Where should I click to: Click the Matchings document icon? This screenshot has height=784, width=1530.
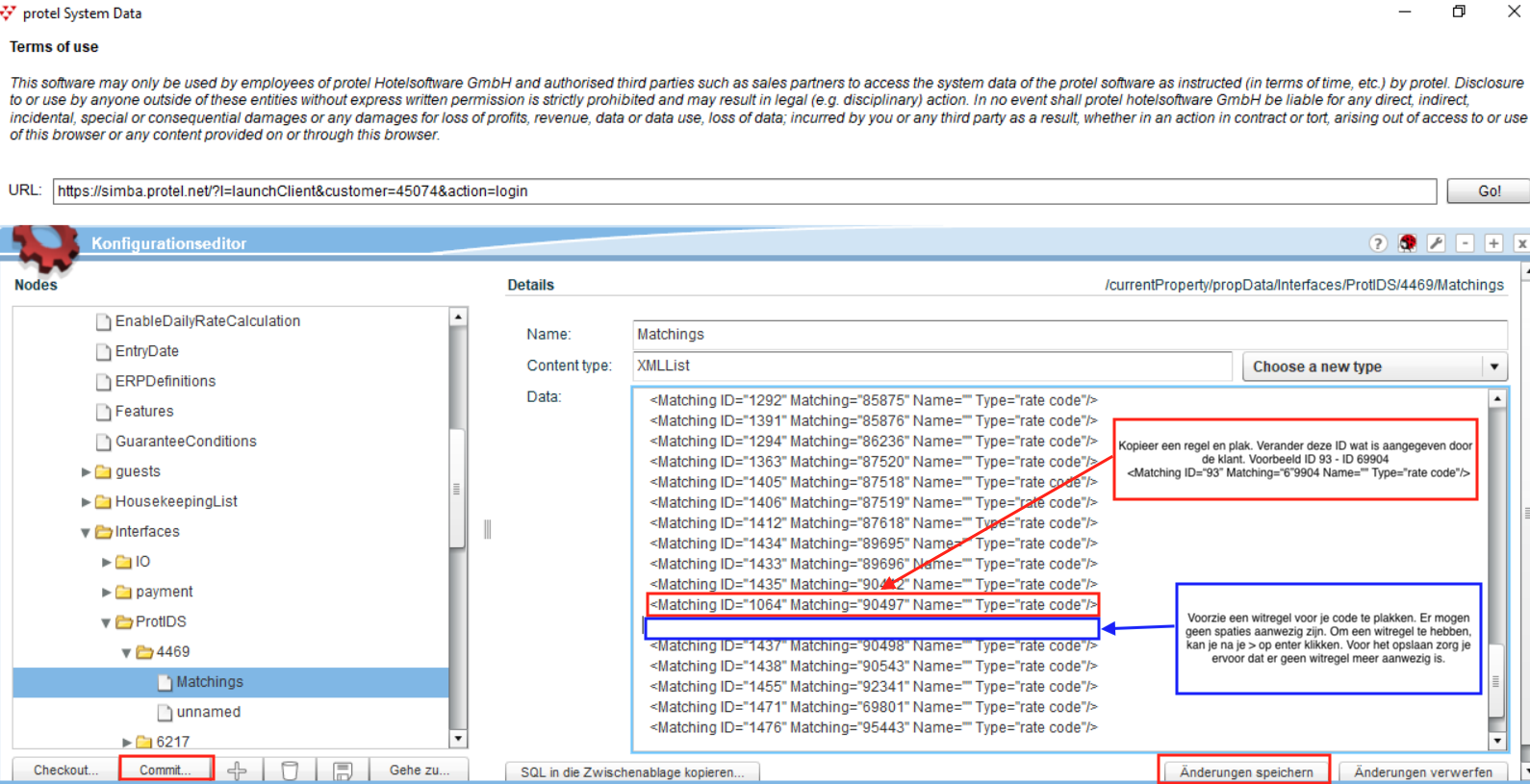(165, 682)
